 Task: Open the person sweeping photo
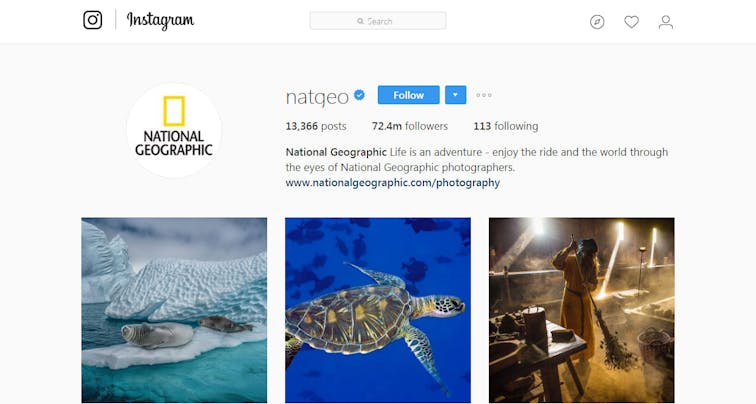pyautogui.click(x=581, y=310)
